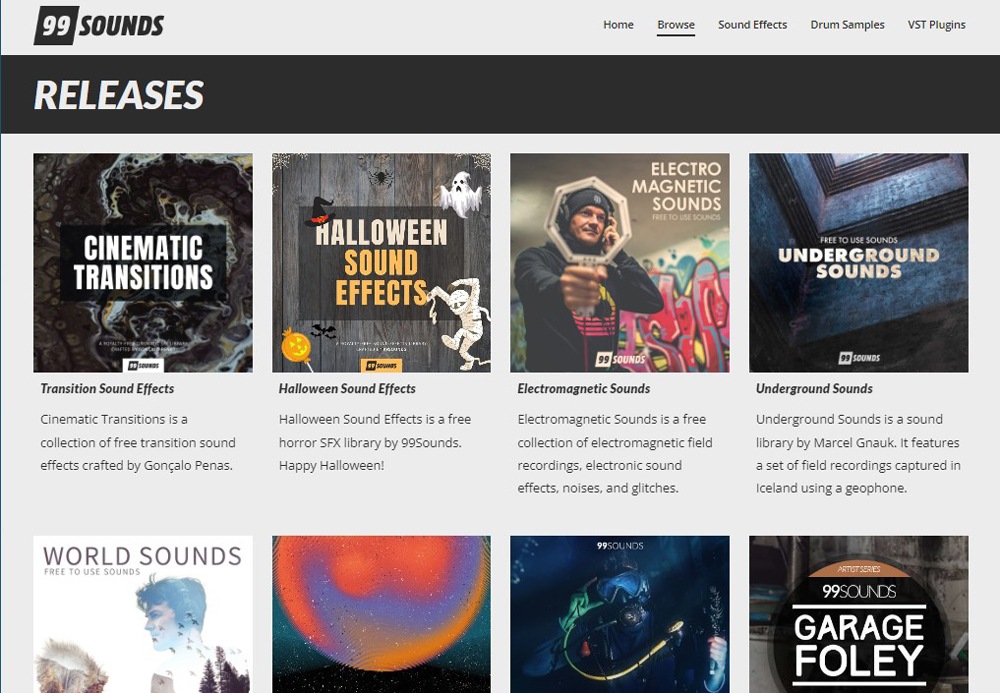Open the Cinematic Transitions cover image
This screenshot has height=693, width=1000.
pos(143,263)
